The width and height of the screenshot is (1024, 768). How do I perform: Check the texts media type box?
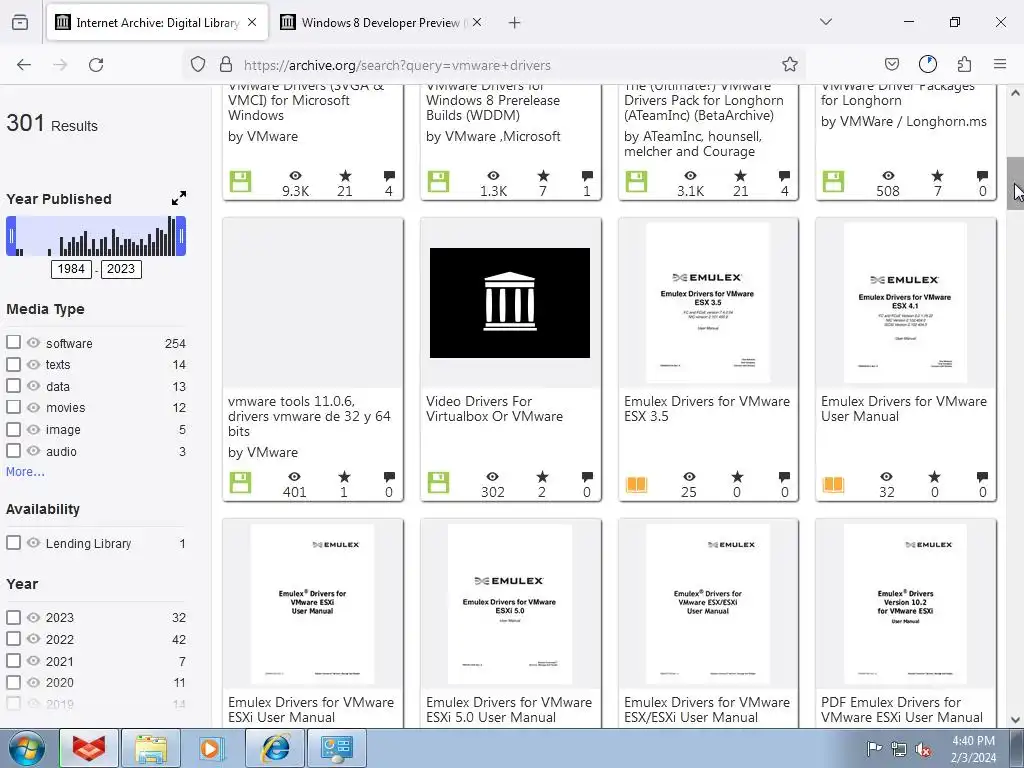(x=13, y=364)
